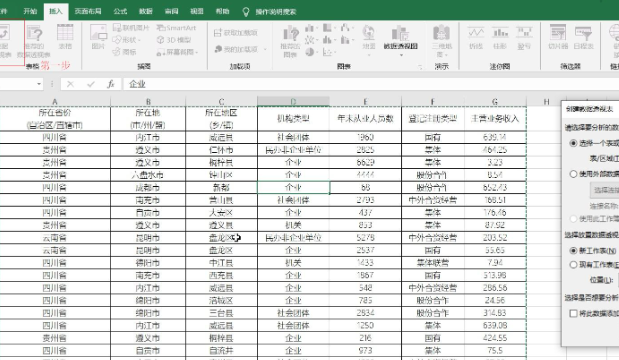
Task: Click the 表格 (Table) icon in ribbon
Action: point(65,37)
